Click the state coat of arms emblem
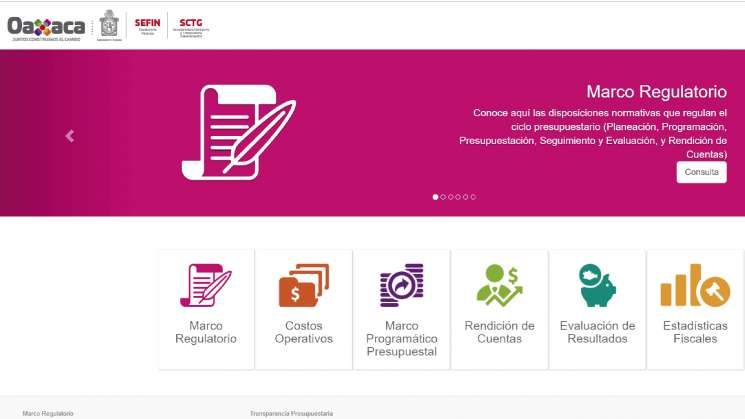 coord(109,25)
